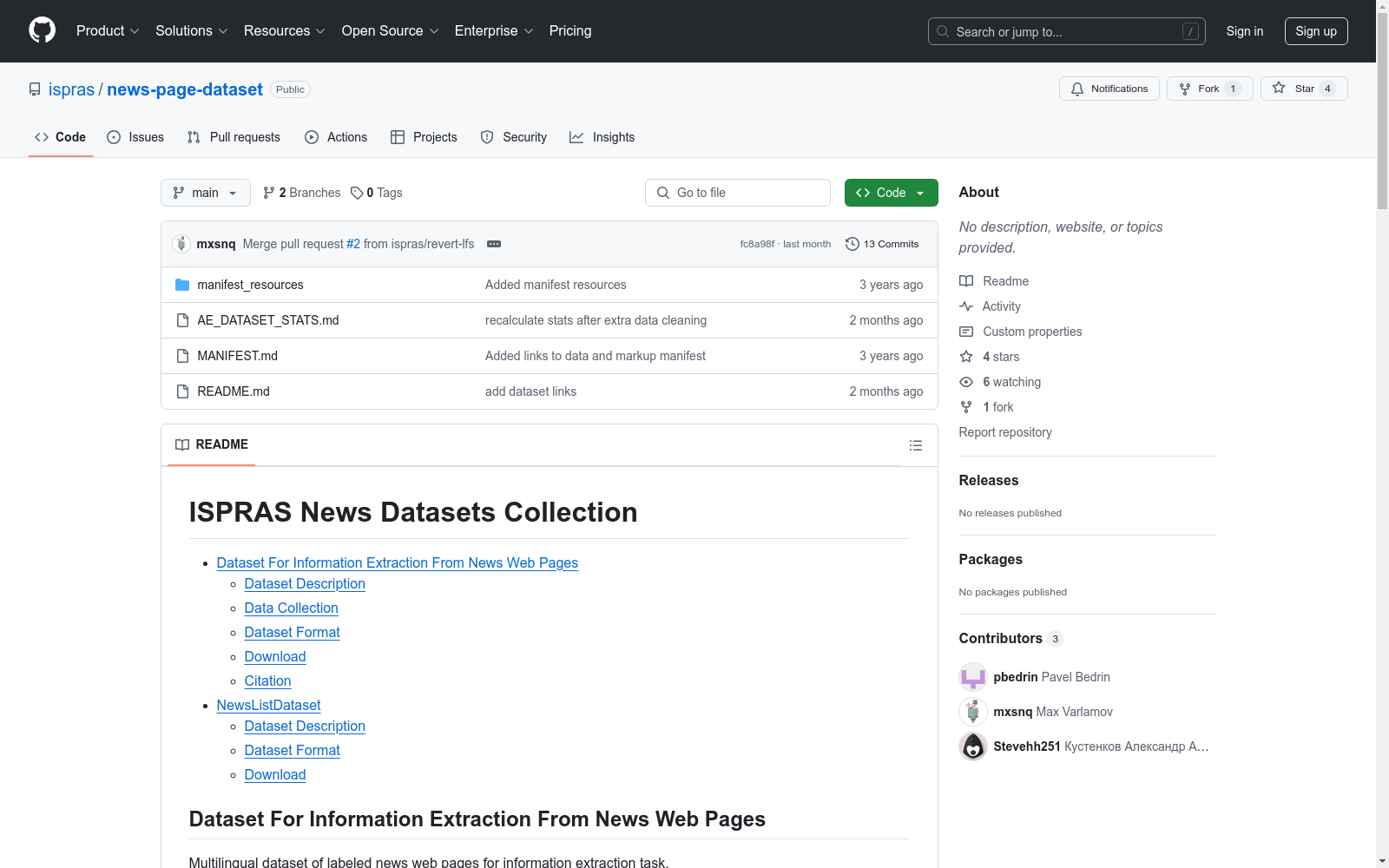
Task: Expand commit message ellipsis icon
Action: [494, 244]
